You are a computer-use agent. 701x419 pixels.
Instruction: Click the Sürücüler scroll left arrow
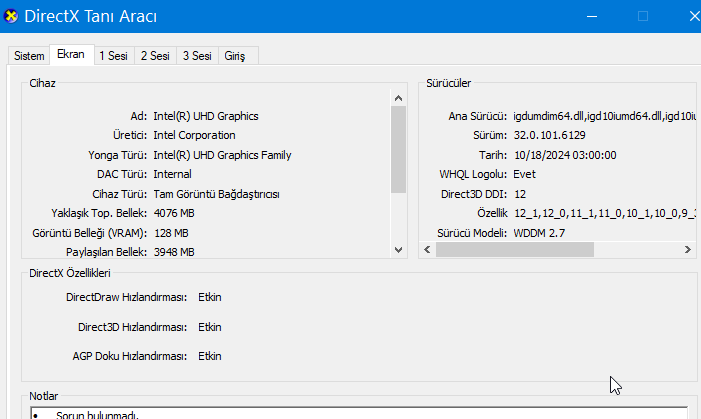click(427, 250)
